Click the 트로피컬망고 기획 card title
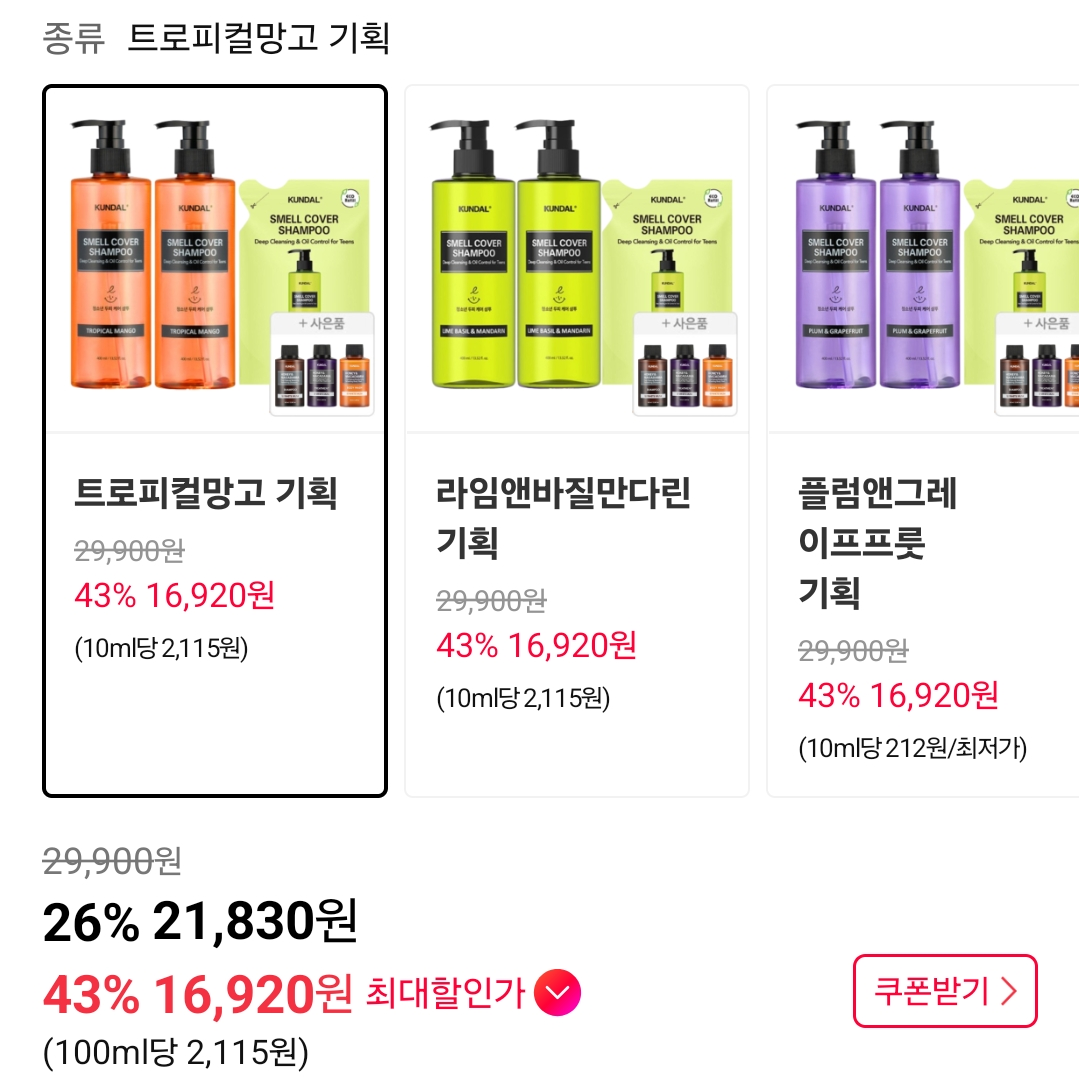1079x1092 pixels. 206,492
